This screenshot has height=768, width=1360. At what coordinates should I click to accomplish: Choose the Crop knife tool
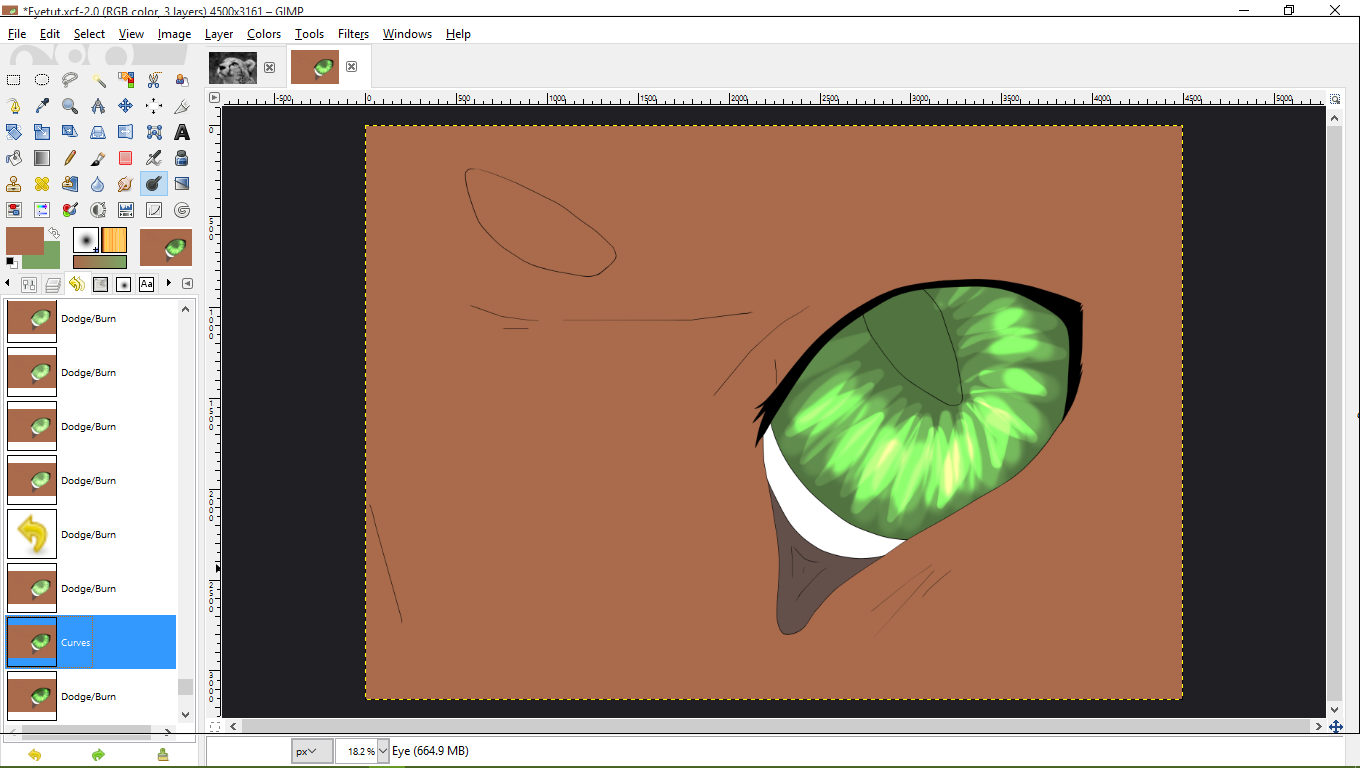point(182,106)
